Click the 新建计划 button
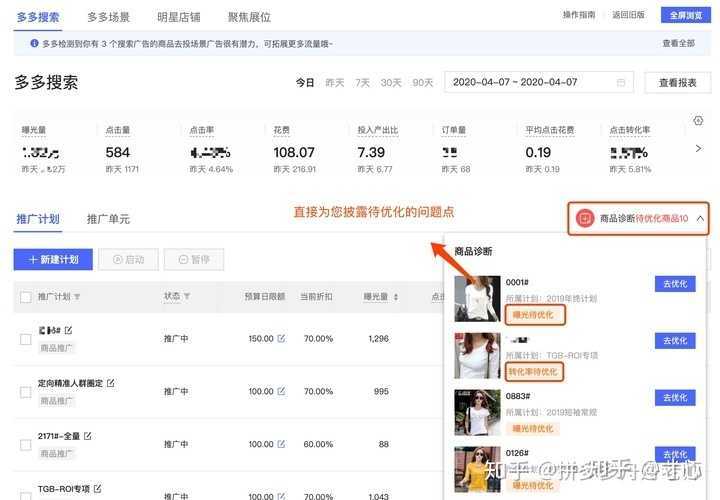This screenshot has height=500, width=720. pyautogui.click(x=53, y=259)
